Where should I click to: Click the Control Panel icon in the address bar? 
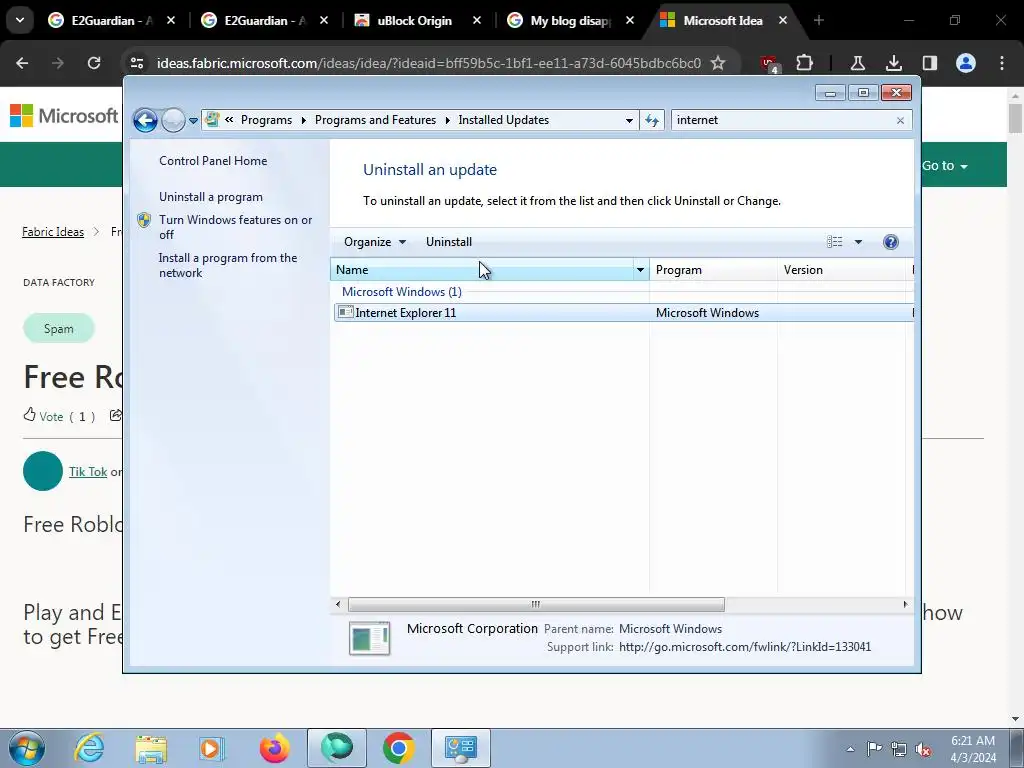pyautogui.click(x=212, y=120)
